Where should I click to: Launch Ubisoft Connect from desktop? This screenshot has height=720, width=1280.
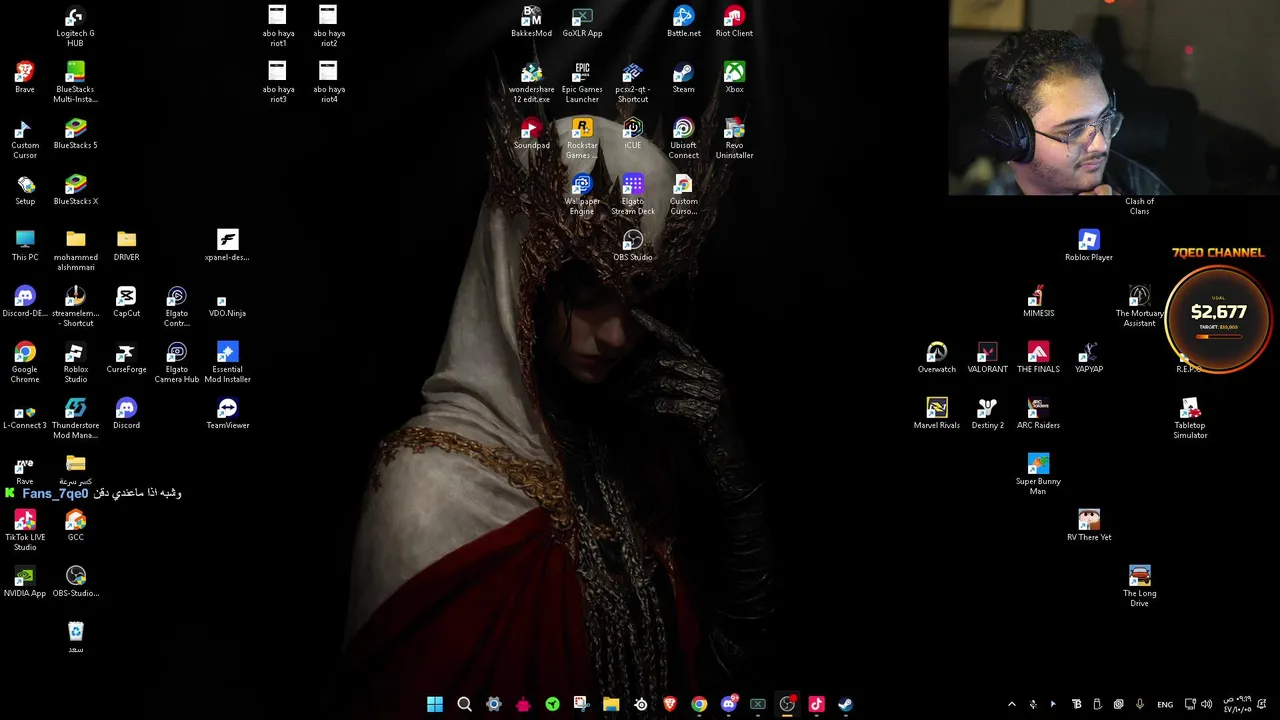tap(683, 139)
